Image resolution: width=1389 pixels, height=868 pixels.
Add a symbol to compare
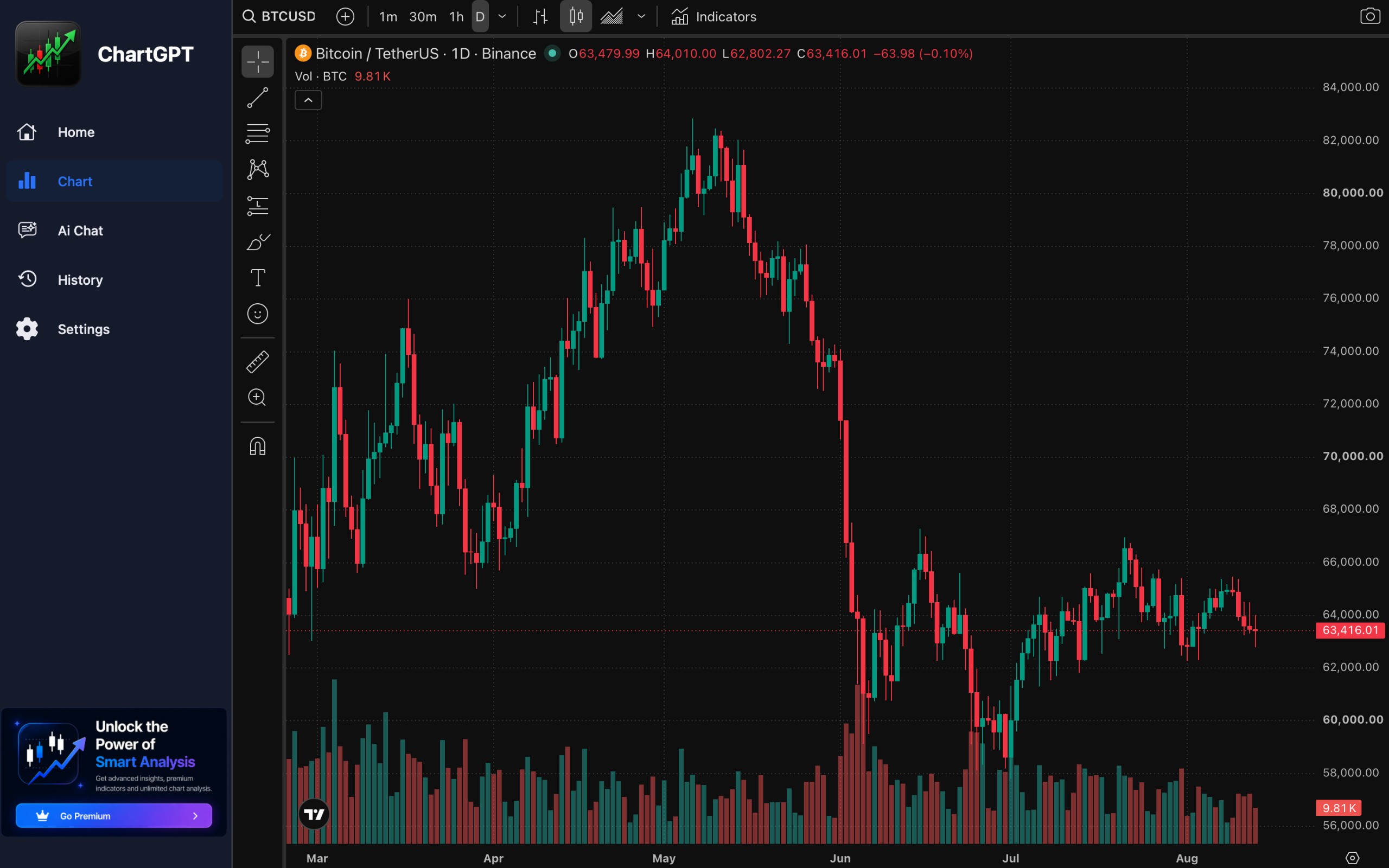(345, 17)
